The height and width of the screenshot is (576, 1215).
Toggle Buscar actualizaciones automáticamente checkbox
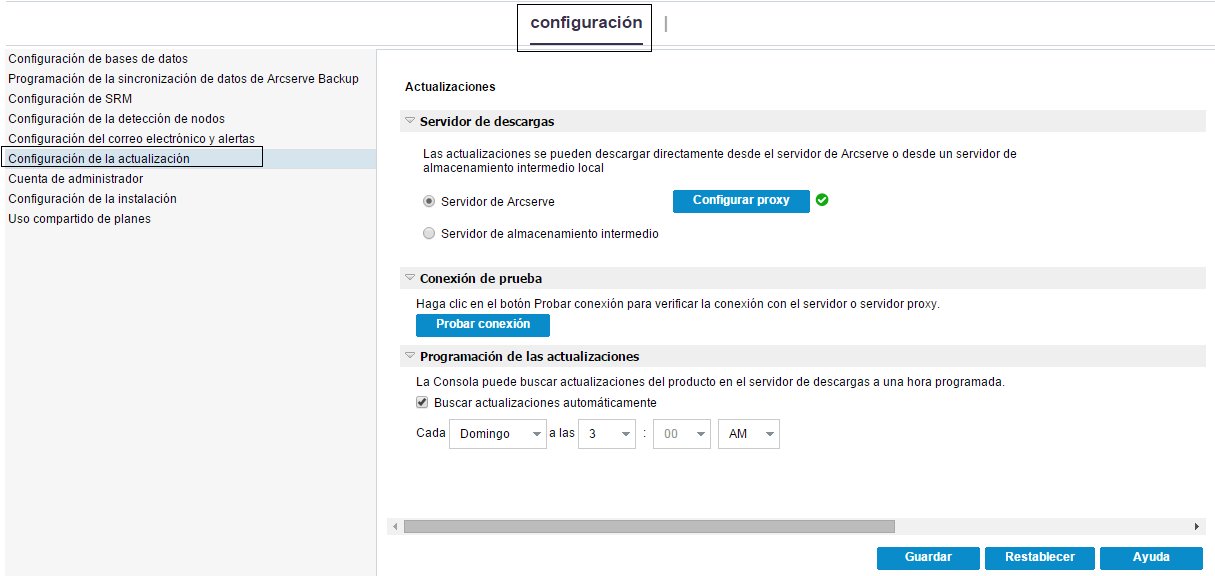[x=422, y=403]
